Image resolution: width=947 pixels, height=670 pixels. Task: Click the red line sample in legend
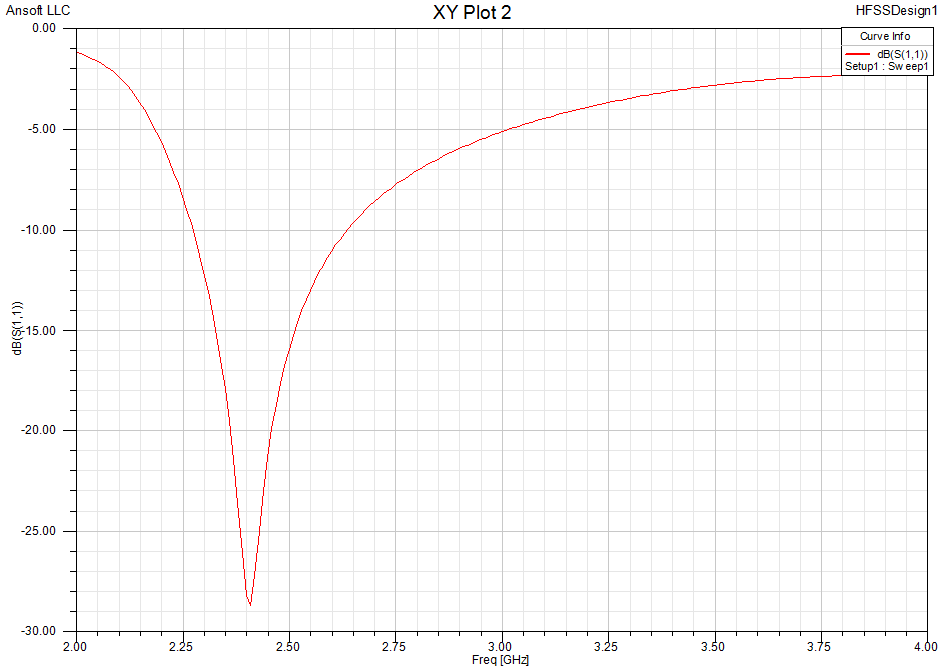[858, 54]
